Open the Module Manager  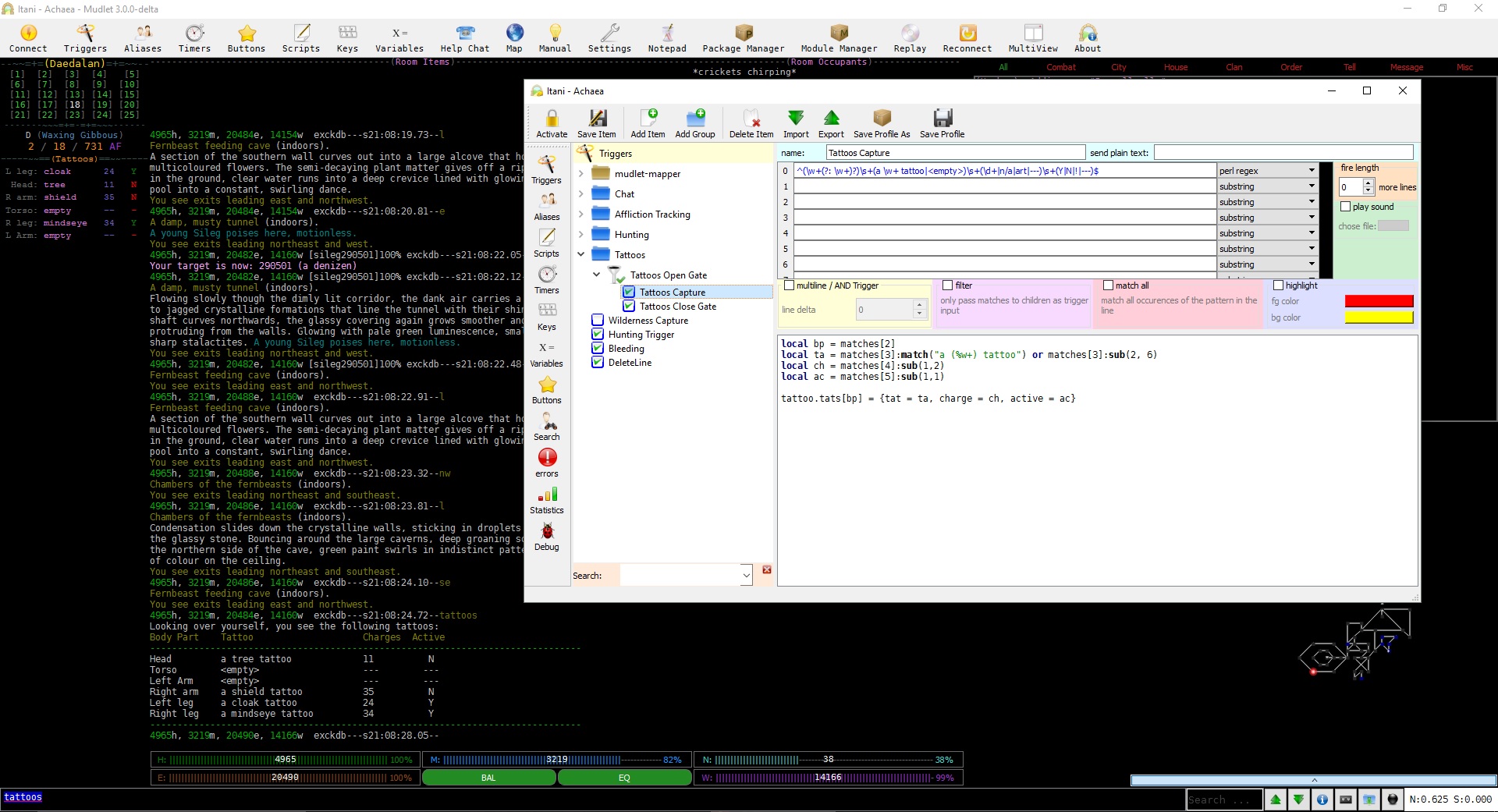(839, 37)
